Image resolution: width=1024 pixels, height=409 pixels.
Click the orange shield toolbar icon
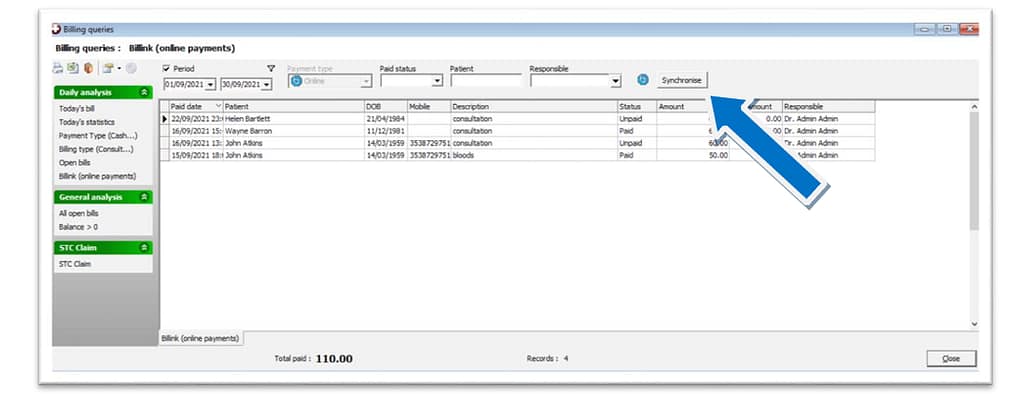[88, 68]
